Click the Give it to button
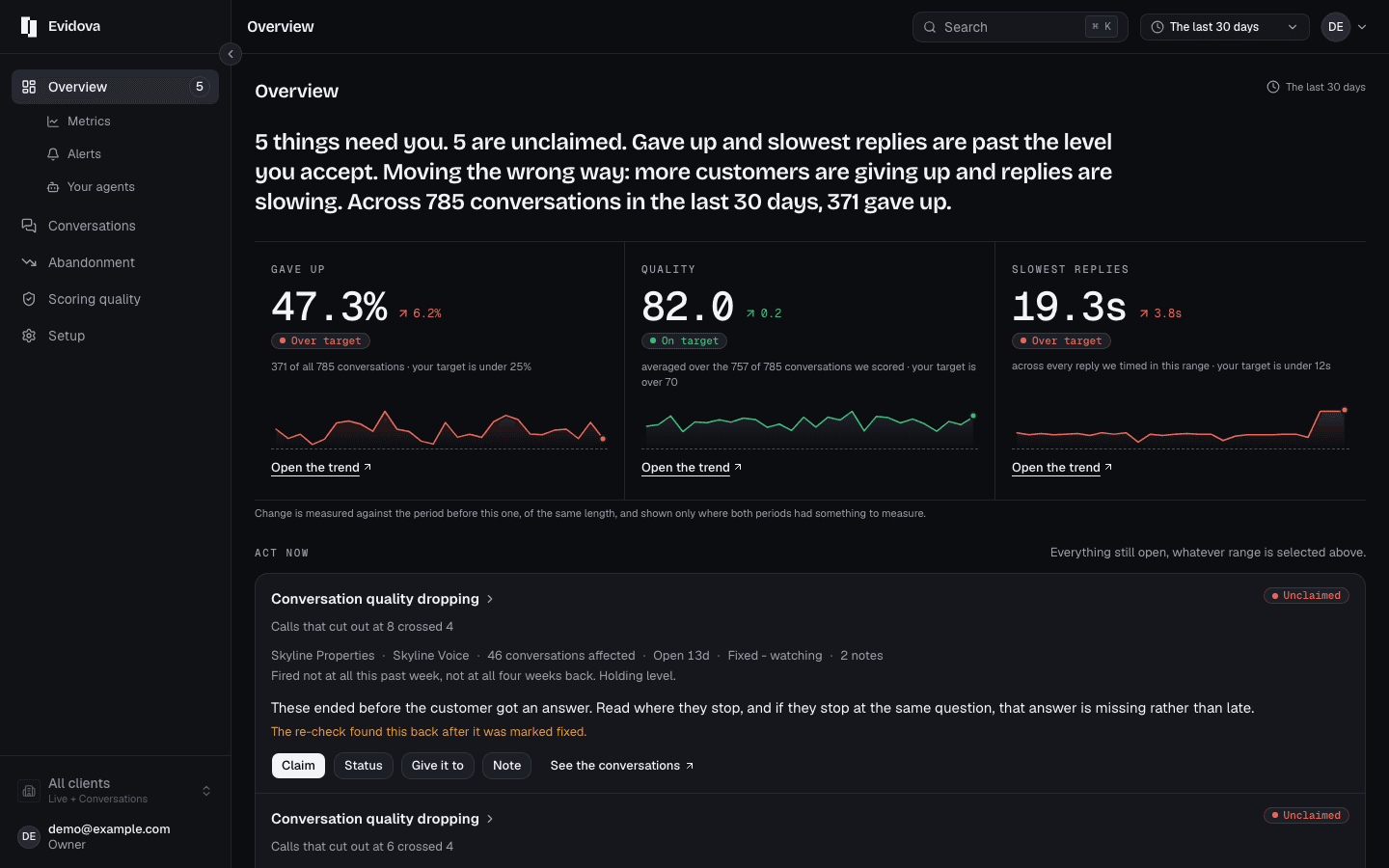This screenshot has width=1389, height=868. point(438,766)
